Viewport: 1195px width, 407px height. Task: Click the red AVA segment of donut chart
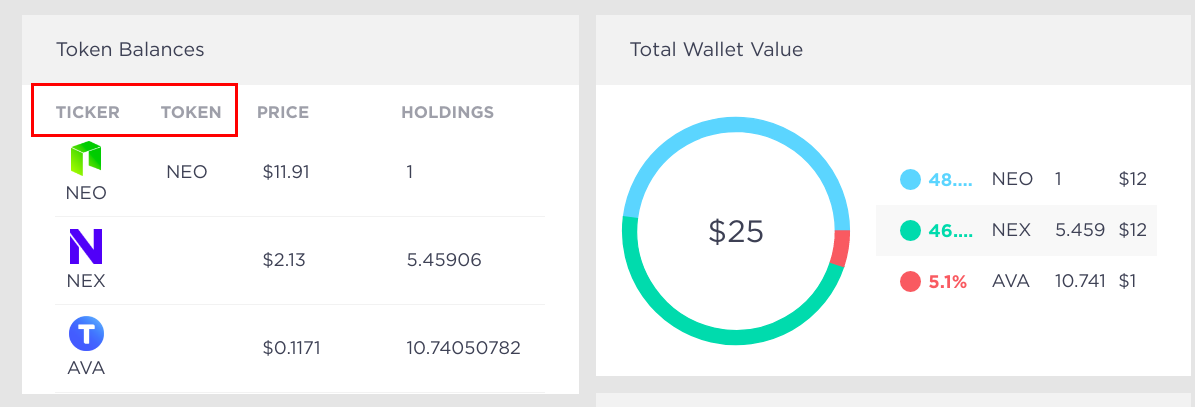[840, 248]
